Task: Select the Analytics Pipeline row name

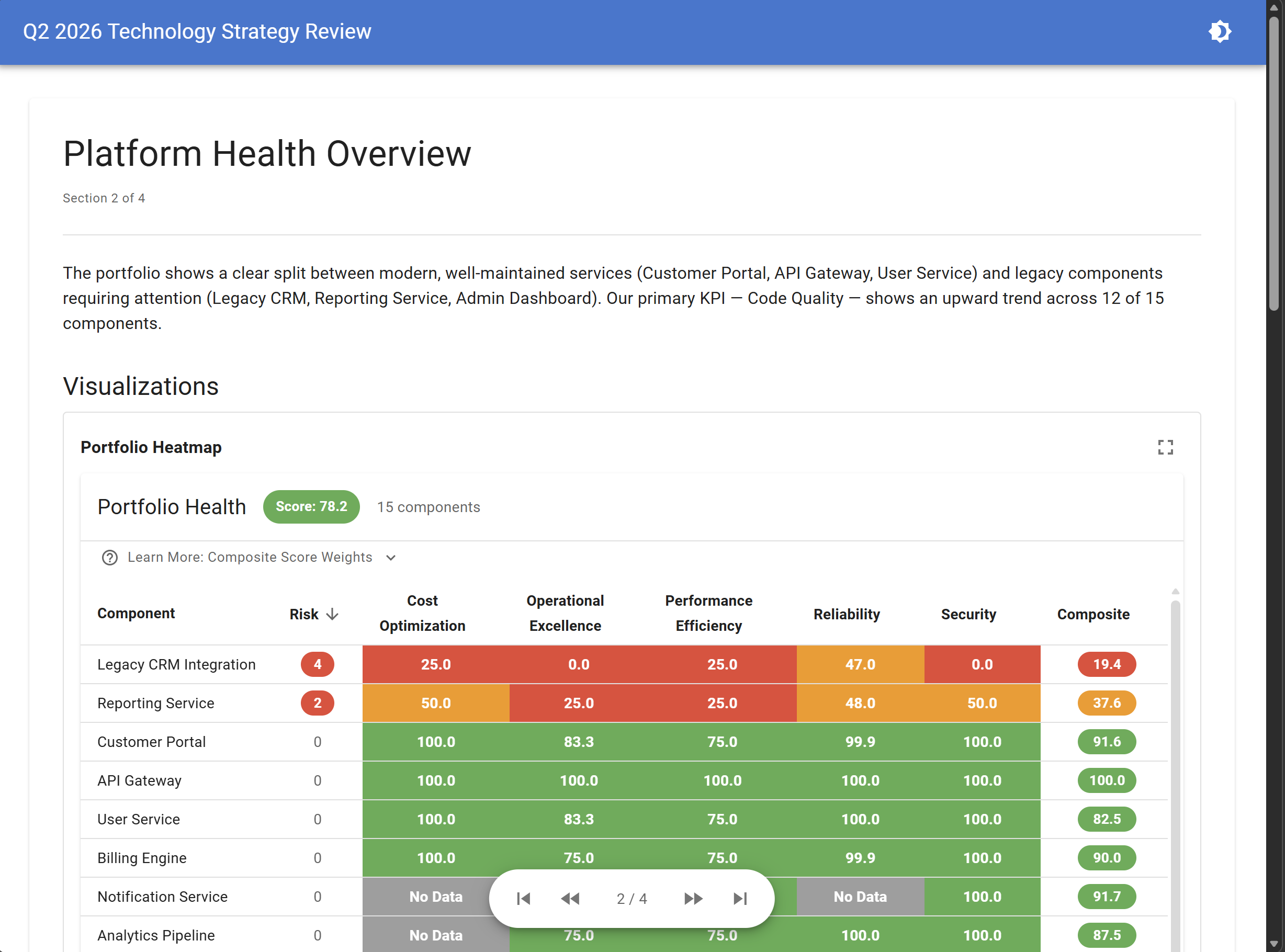Action: pyautogui.click(x=156, y=935)
